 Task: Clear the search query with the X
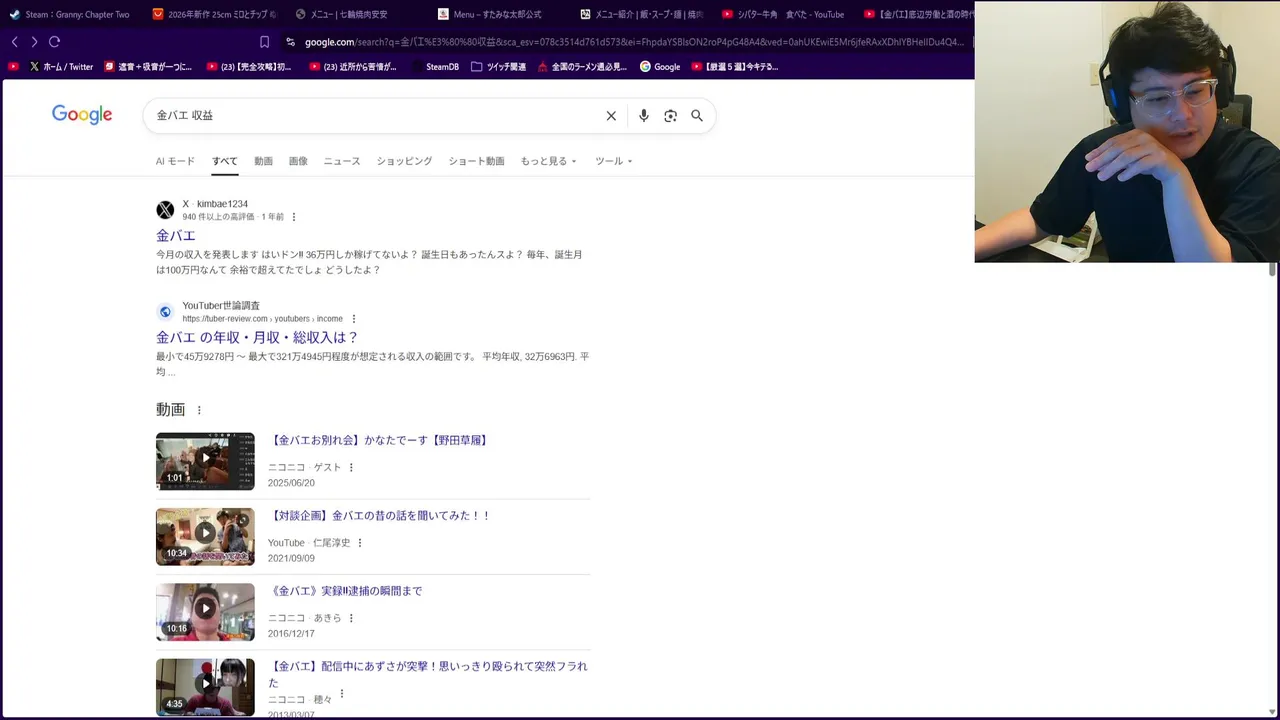[x=611, y=116]
